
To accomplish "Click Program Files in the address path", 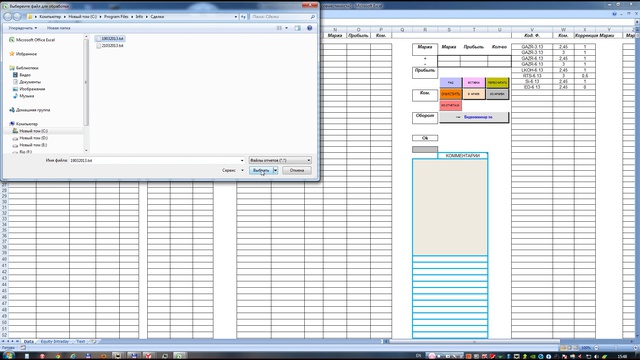I will point(116,17).
